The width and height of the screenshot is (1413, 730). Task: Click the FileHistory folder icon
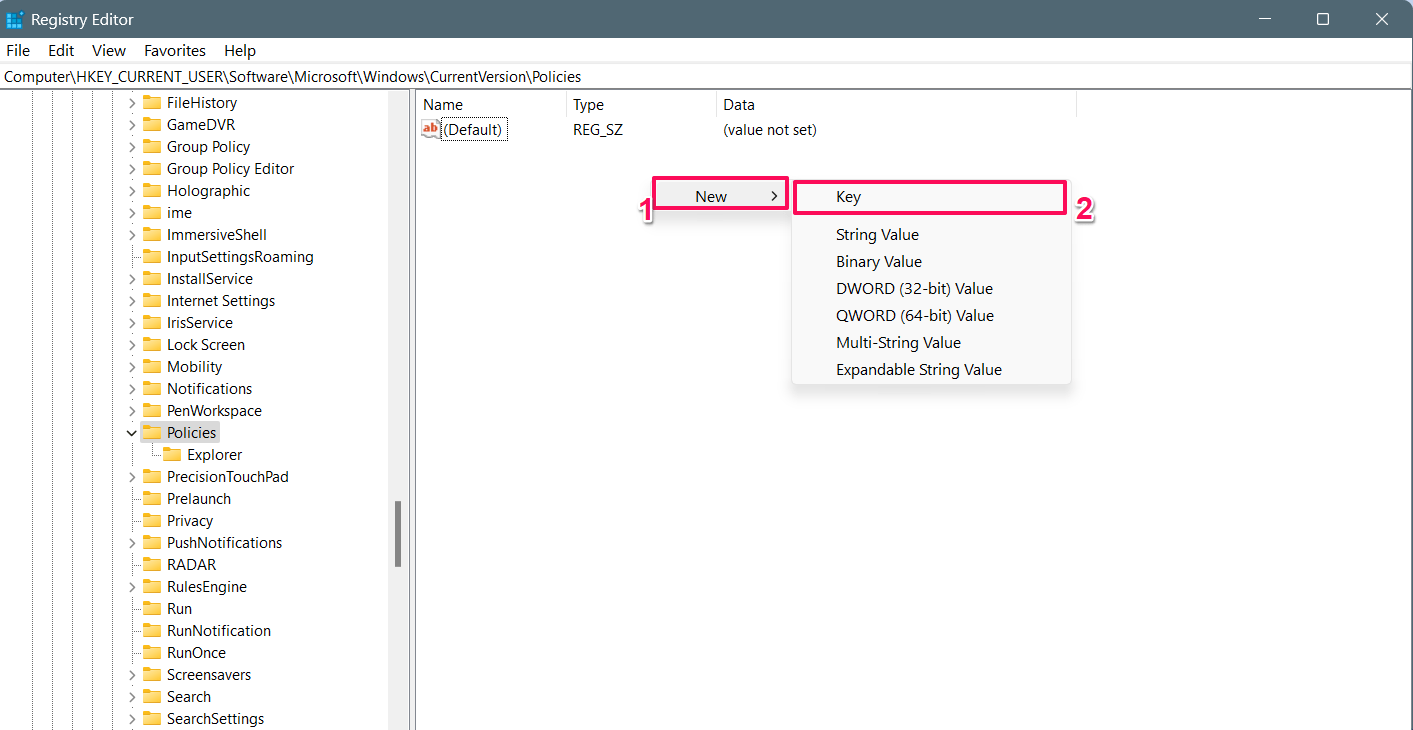tap(152, 102)
